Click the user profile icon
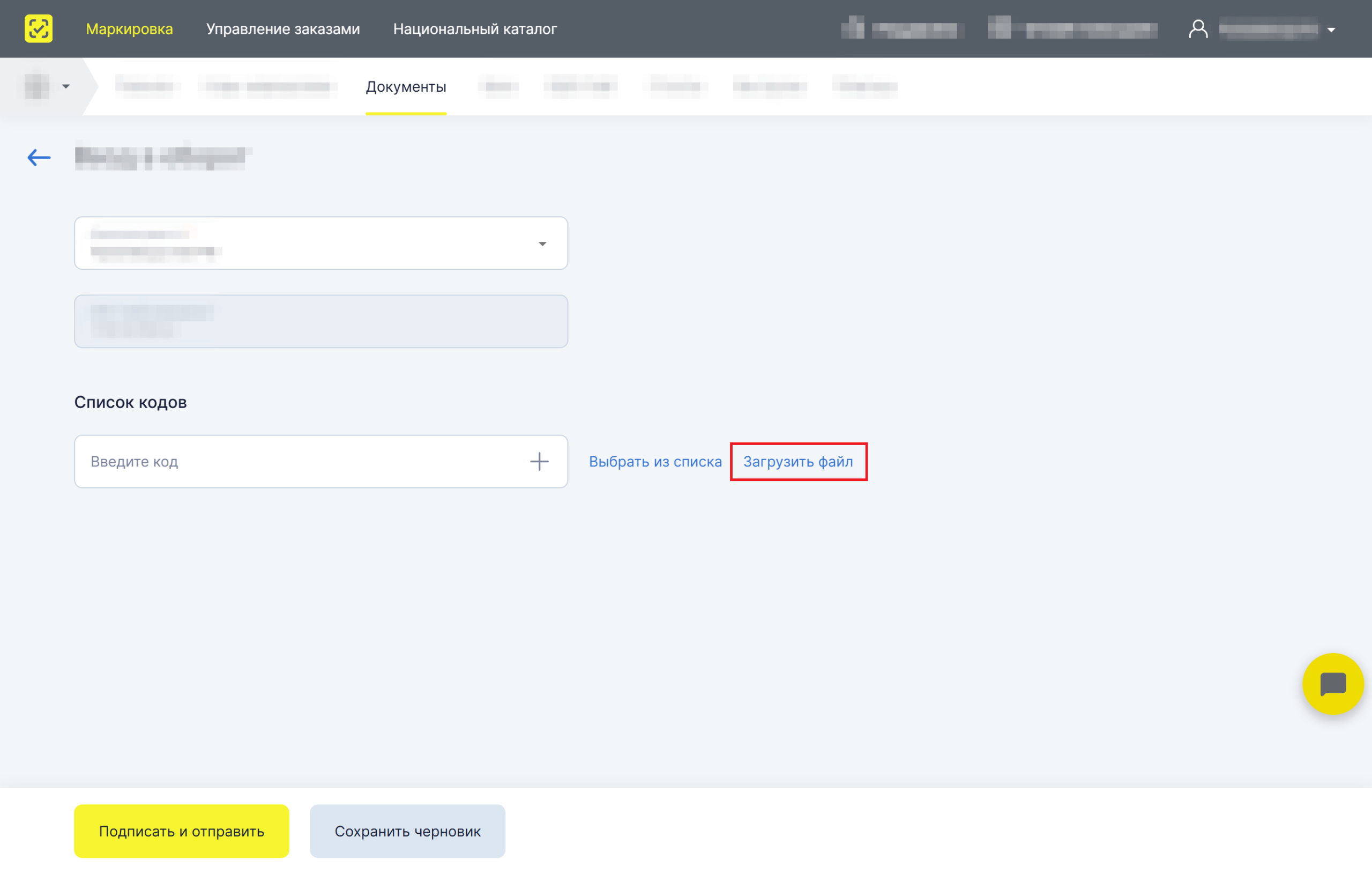Screen dimensions: 1372x874 [x=1198, y=28]
